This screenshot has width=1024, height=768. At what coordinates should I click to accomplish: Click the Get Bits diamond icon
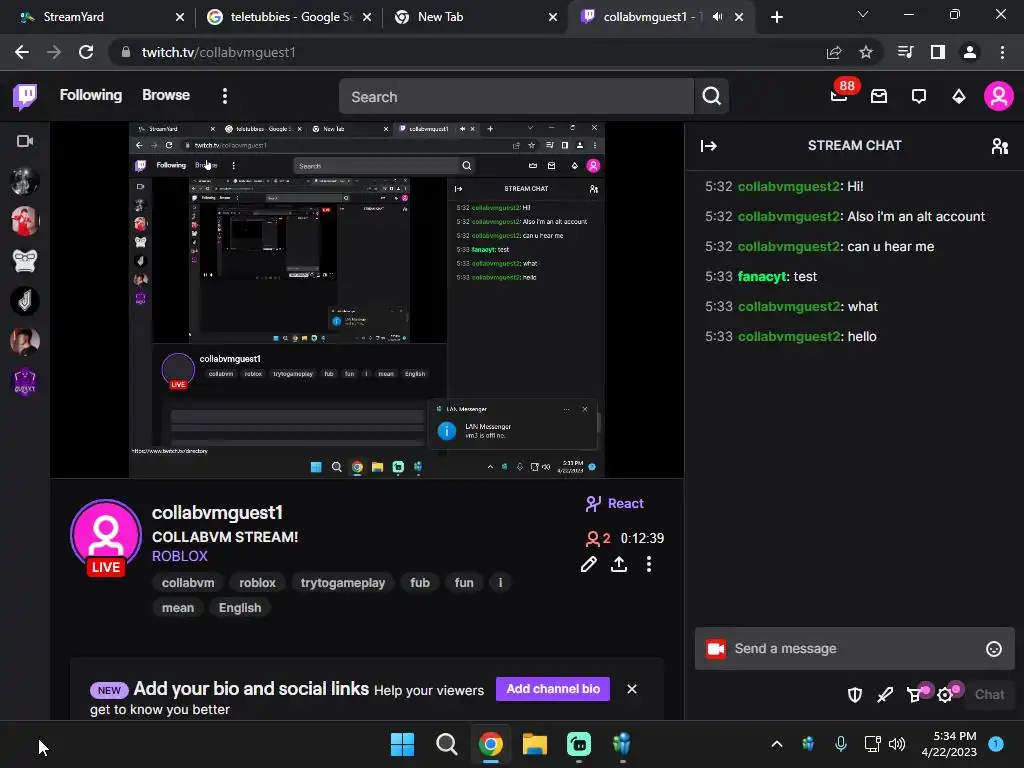pos(959,97)
